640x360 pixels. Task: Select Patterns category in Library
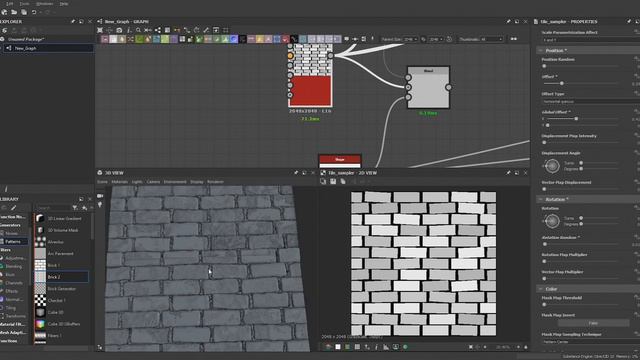point(13,242)
